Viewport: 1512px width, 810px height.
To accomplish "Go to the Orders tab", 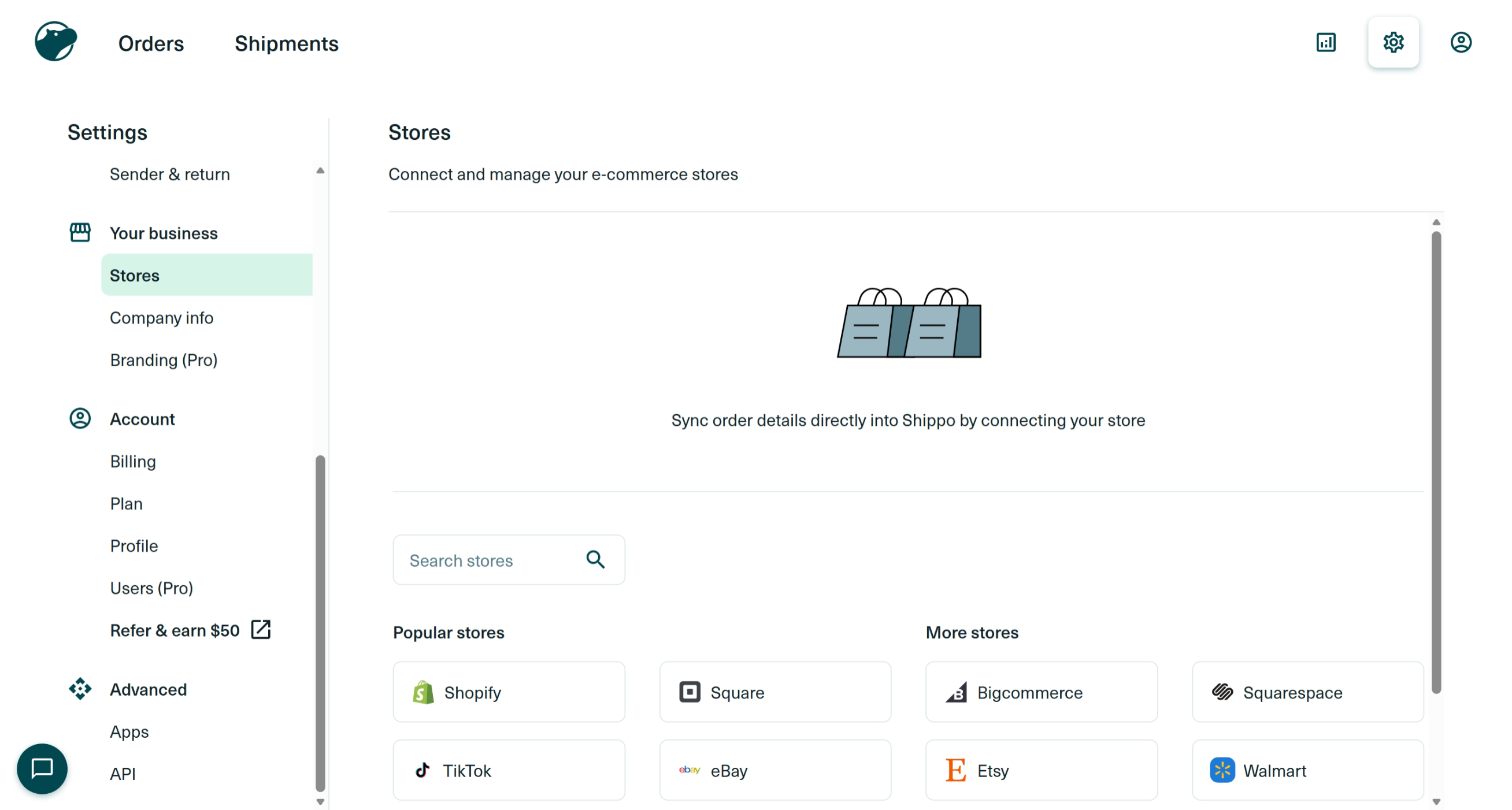I will 151,43.
